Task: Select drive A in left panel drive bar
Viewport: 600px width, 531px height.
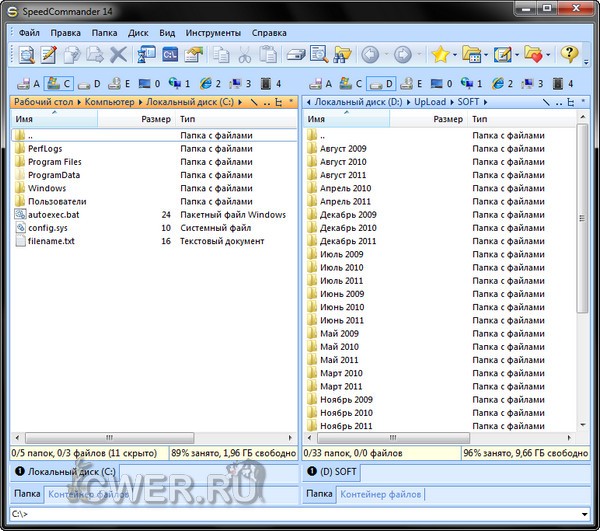Action: click(x=29, y=83)
